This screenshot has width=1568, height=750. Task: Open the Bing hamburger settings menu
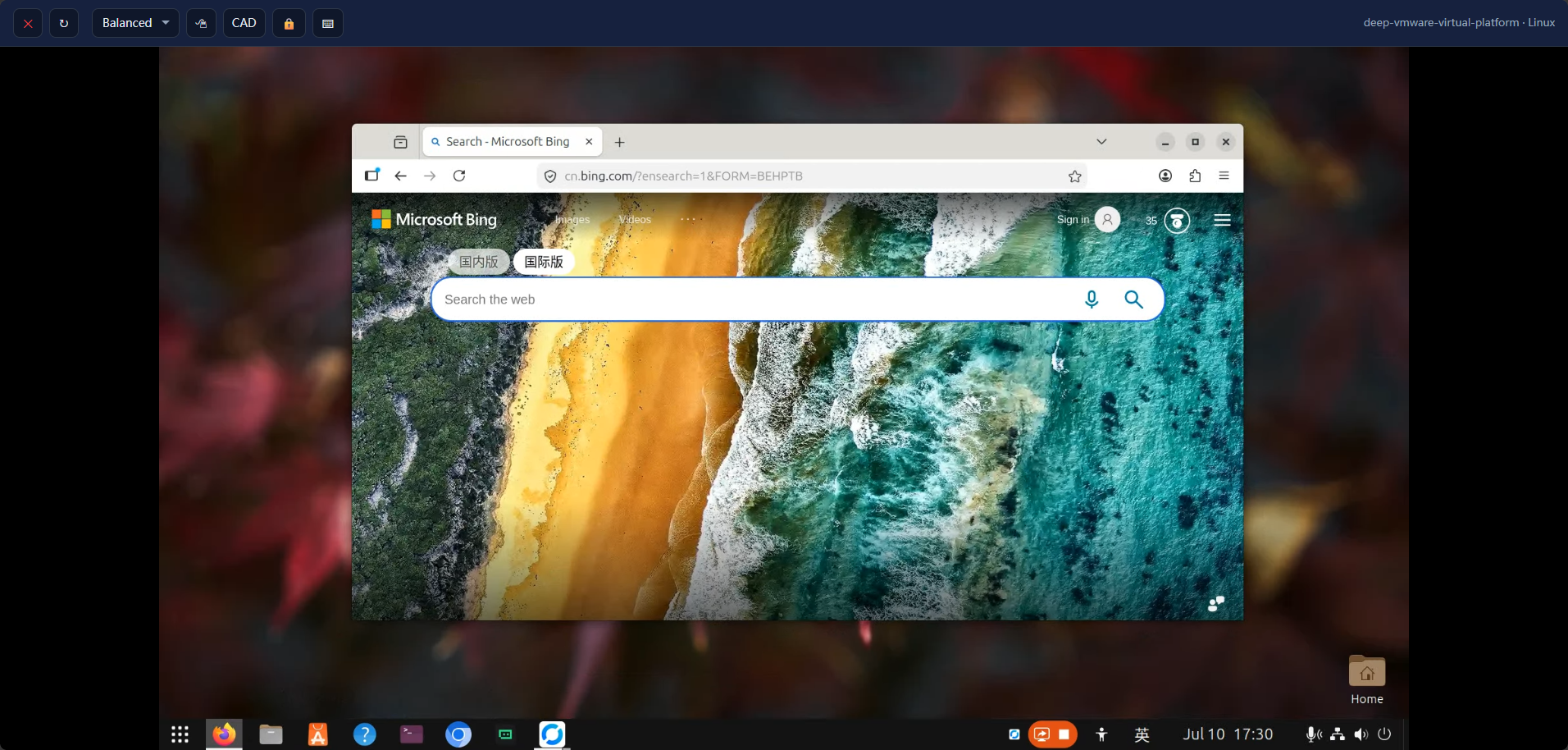(x=1222, y=220)
